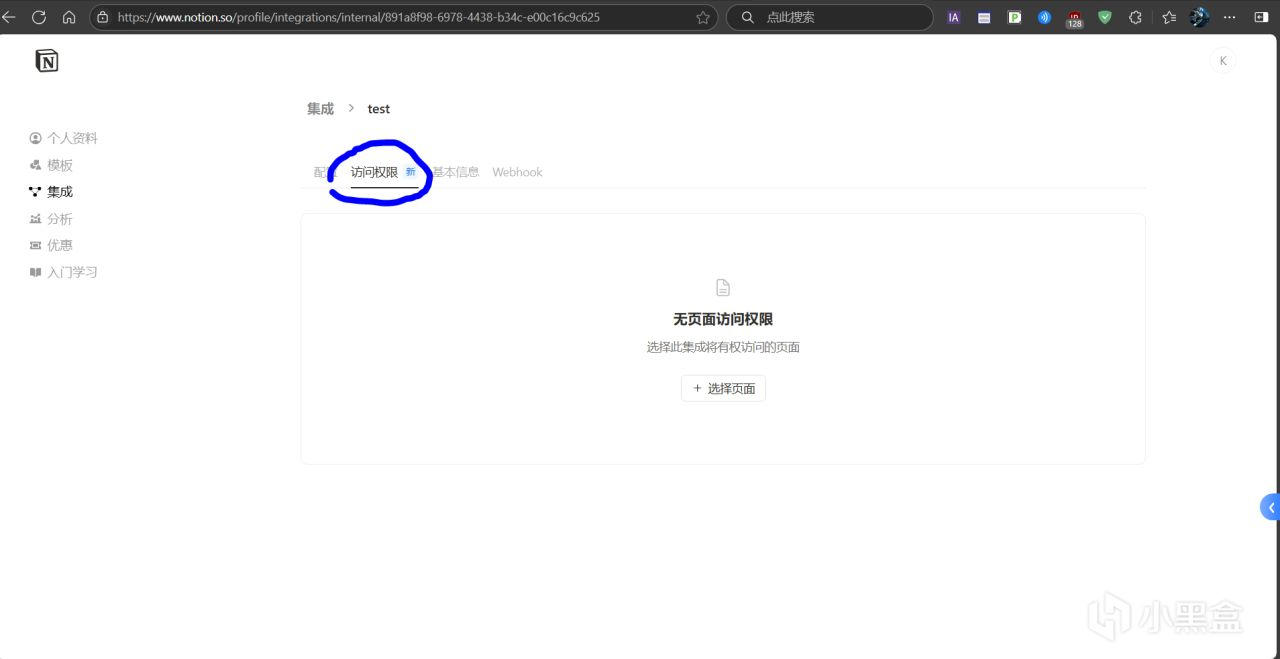The height and width of the screenshot is (659, 1280).
Task: Open the Favorites list icon
Action: [x=1169, y=17]
